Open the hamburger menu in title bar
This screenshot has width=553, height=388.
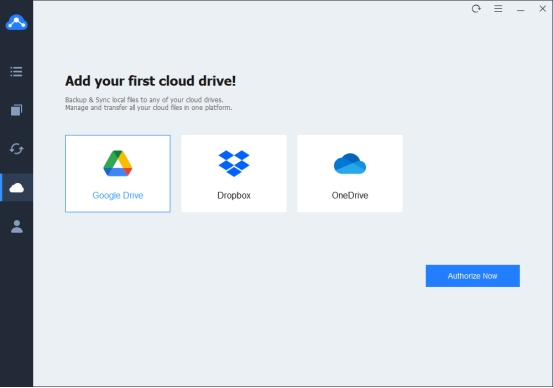[498, 8]
